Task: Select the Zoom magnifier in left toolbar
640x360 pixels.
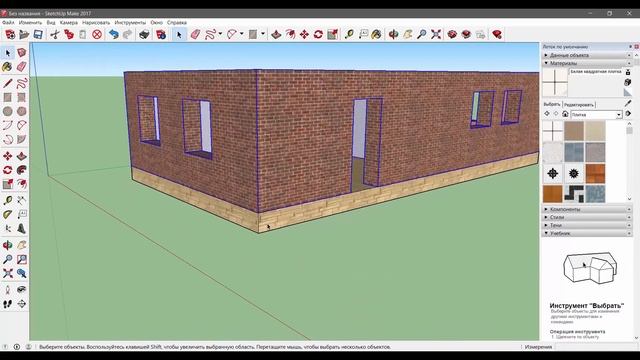Action: coord(7,259)
